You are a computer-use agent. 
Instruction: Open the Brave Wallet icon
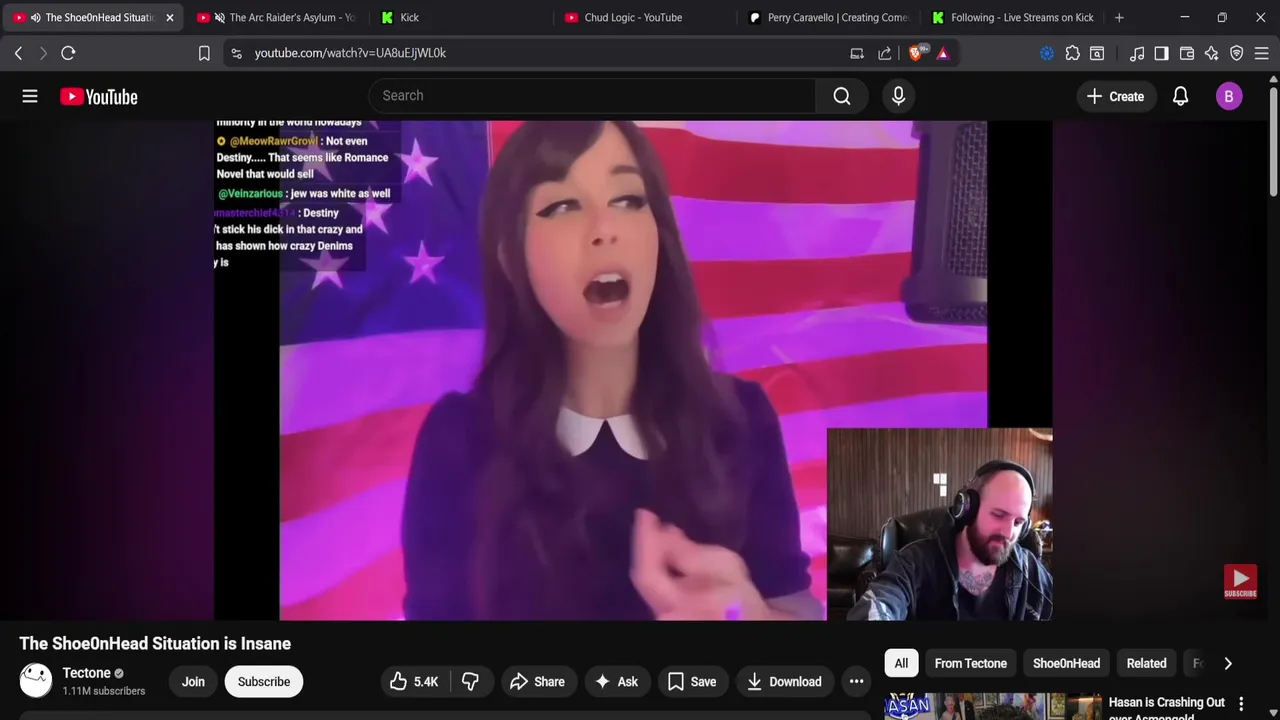point(1187,53)
